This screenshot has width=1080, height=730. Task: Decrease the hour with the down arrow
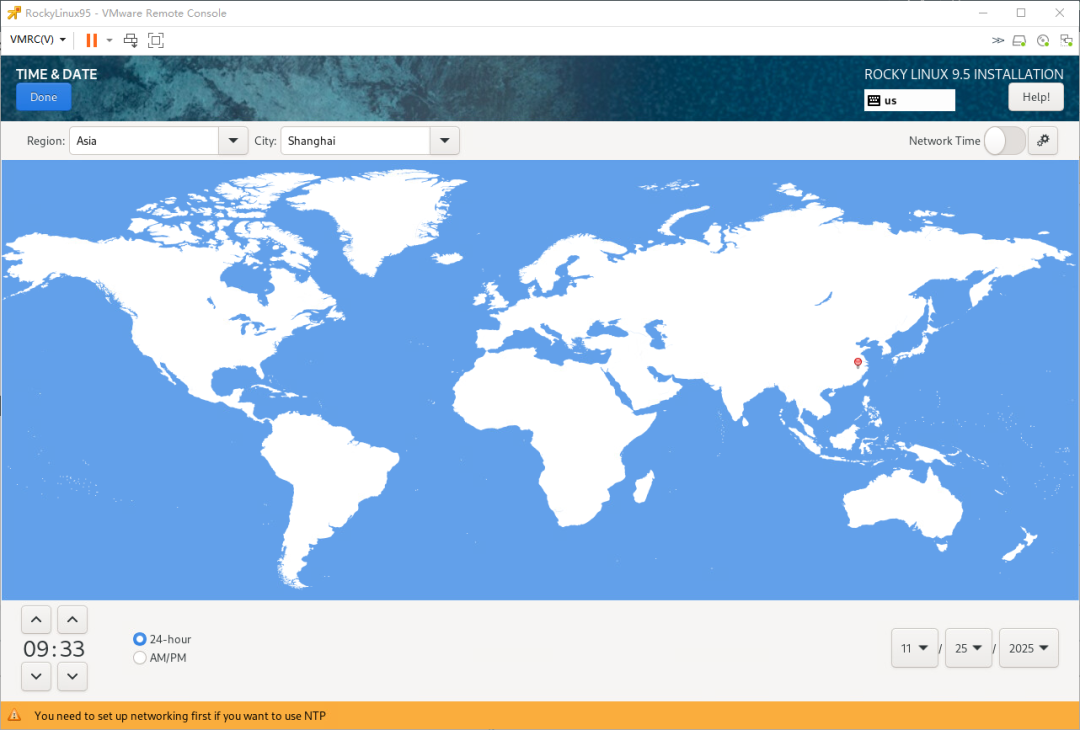click(37, 676)
